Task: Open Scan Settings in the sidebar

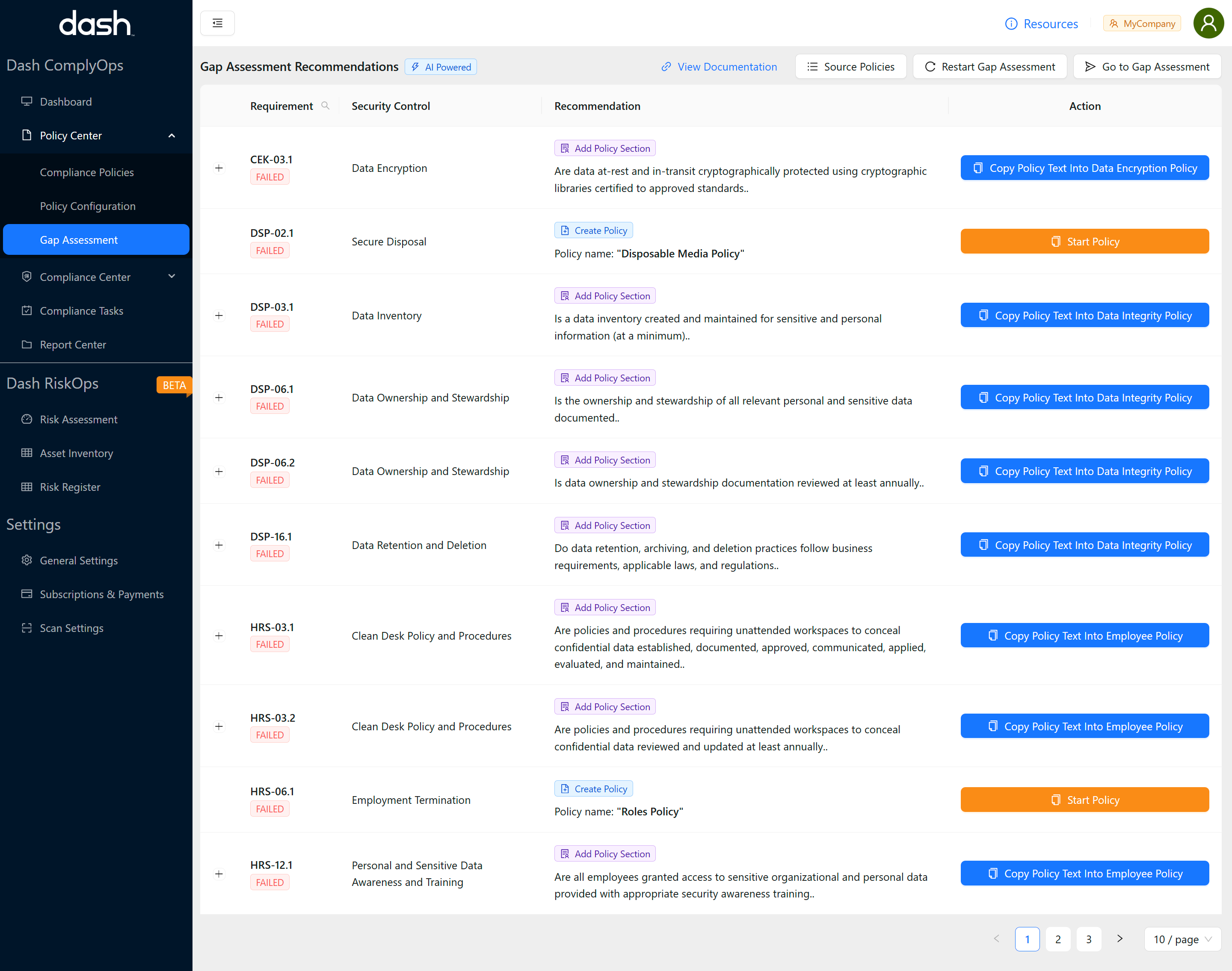Action: coord(72,628)
